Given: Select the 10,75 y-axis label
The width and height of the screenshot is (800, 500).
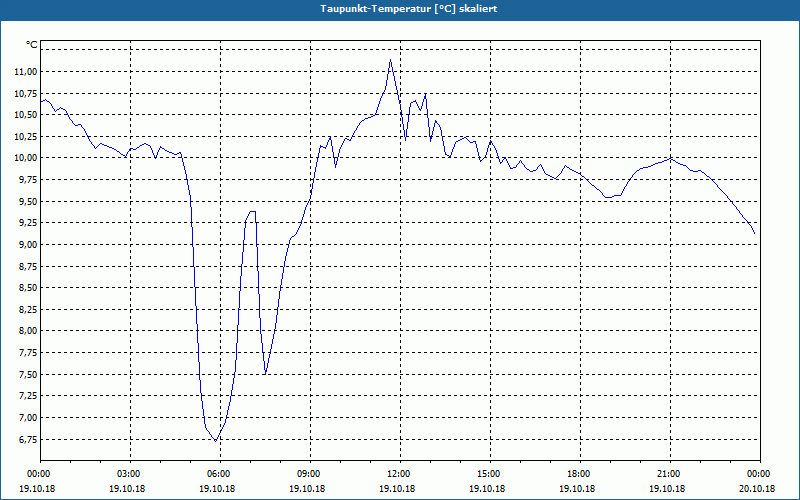Looking at the screenshot, I should pos(26,93).
